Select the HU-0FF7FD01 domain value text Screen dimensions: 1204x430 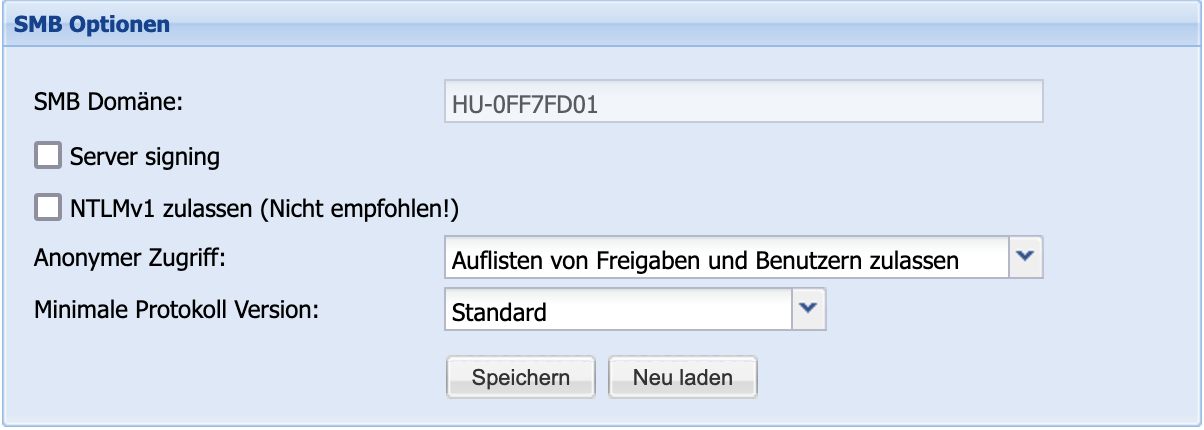click(x=525, y=104)
